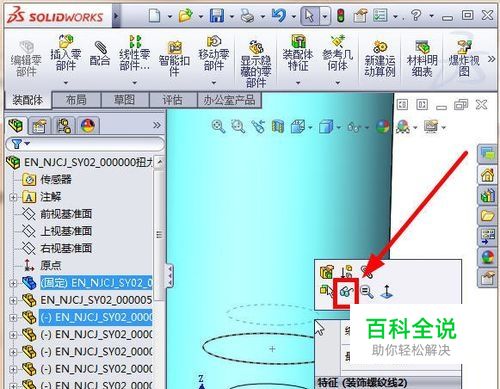Click the Print icon
The height and width of the screenshot is (389, 500).
tap(248, 16)
